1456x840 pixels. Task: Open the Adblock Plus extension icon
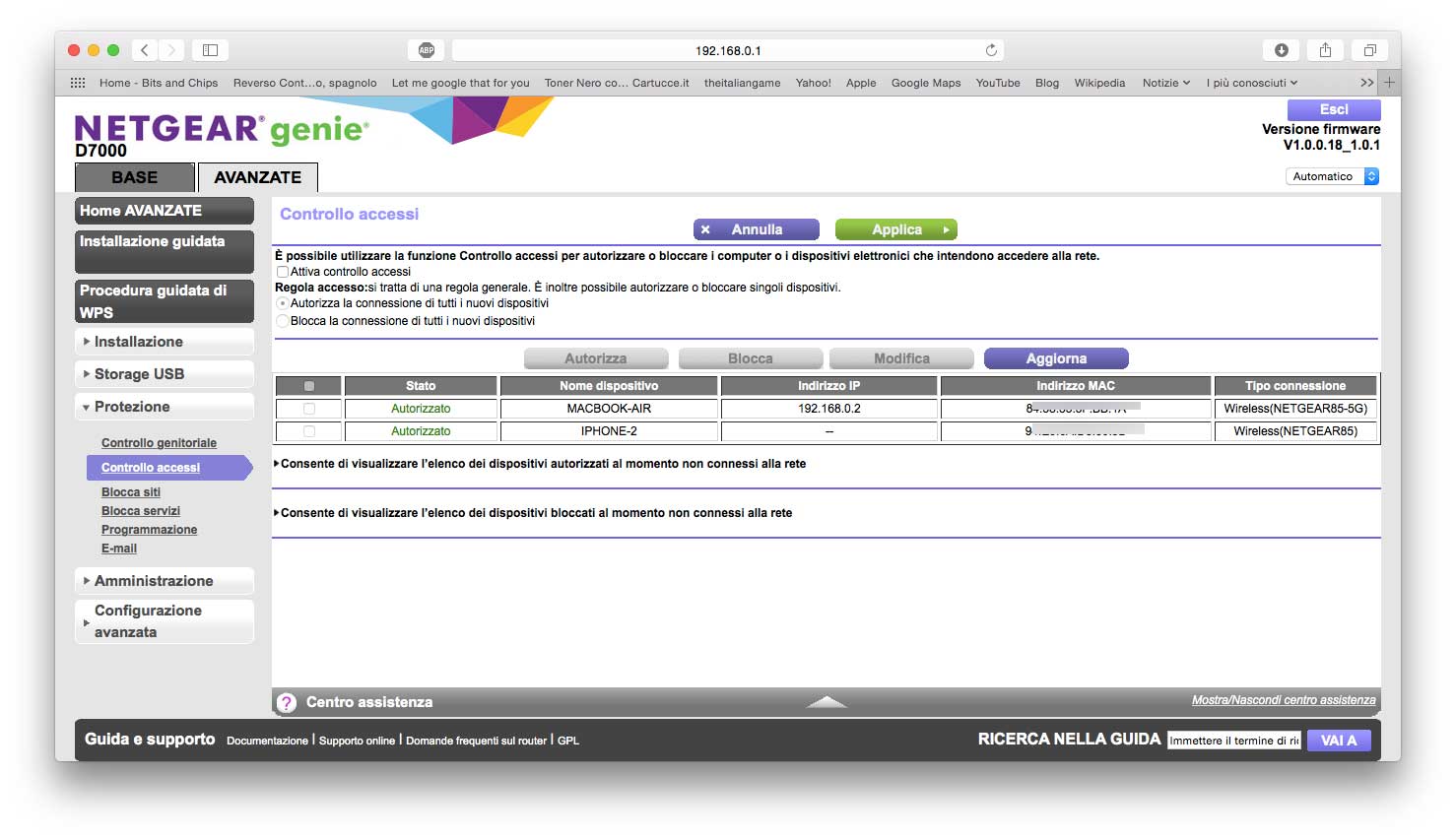click(x=427, y=50)
